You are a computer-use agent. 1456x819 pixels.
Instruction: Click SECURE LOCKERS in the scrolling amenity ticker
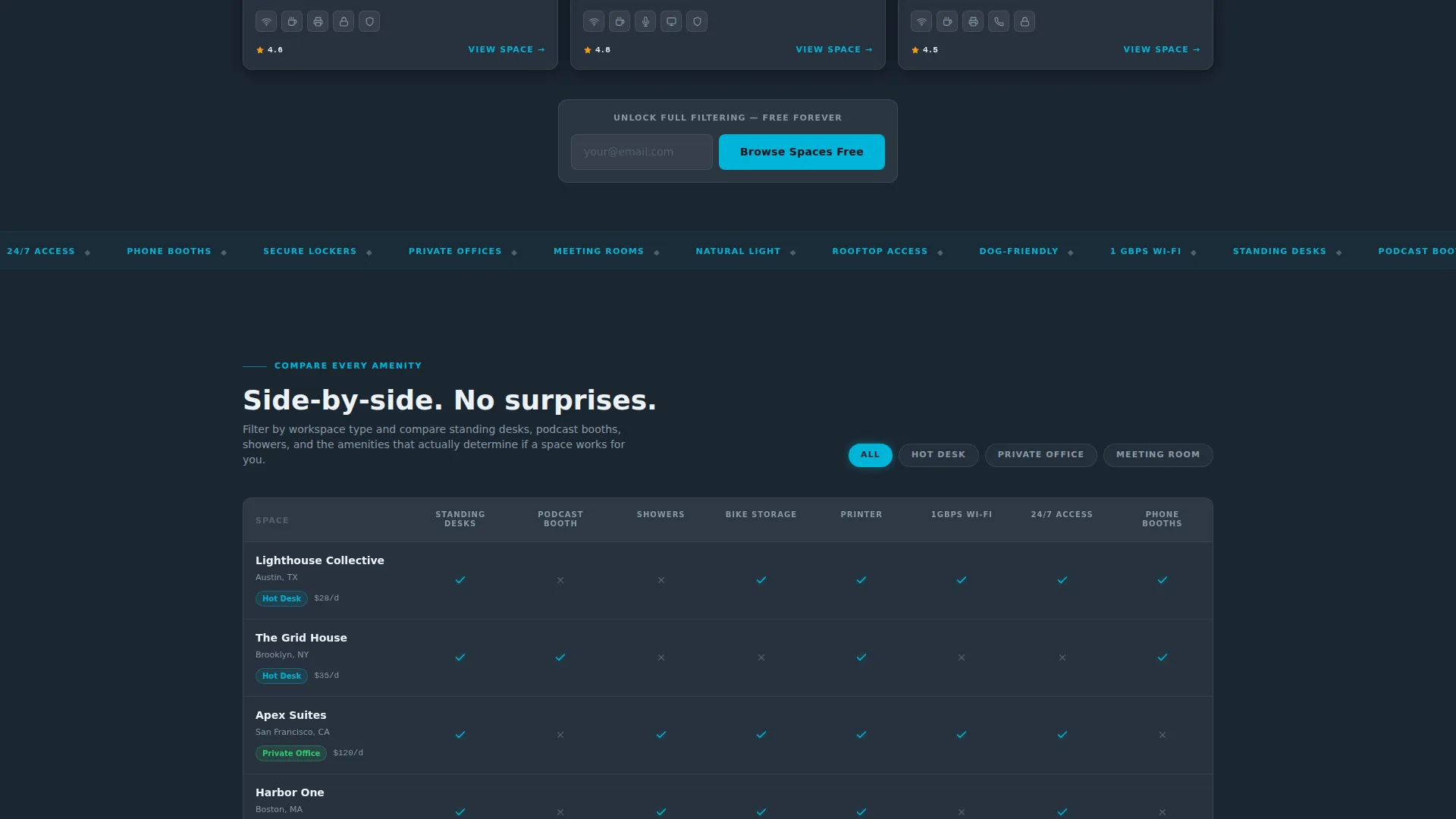[x=309, y=251]
